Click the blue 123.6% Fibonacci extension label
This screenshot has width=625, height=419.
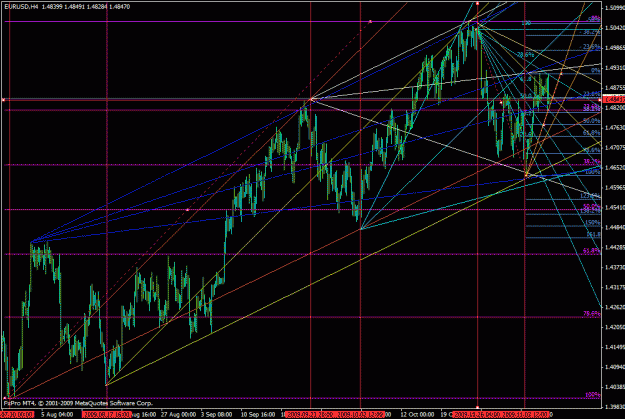pyautogui.click(x=591, y=196)
